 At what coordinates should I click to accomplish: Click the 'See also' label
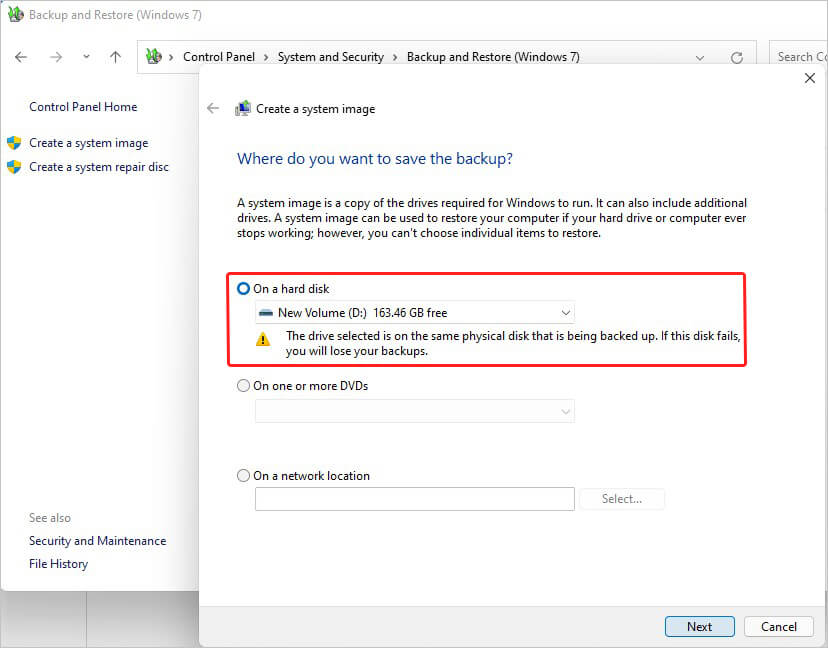[50, 518]
